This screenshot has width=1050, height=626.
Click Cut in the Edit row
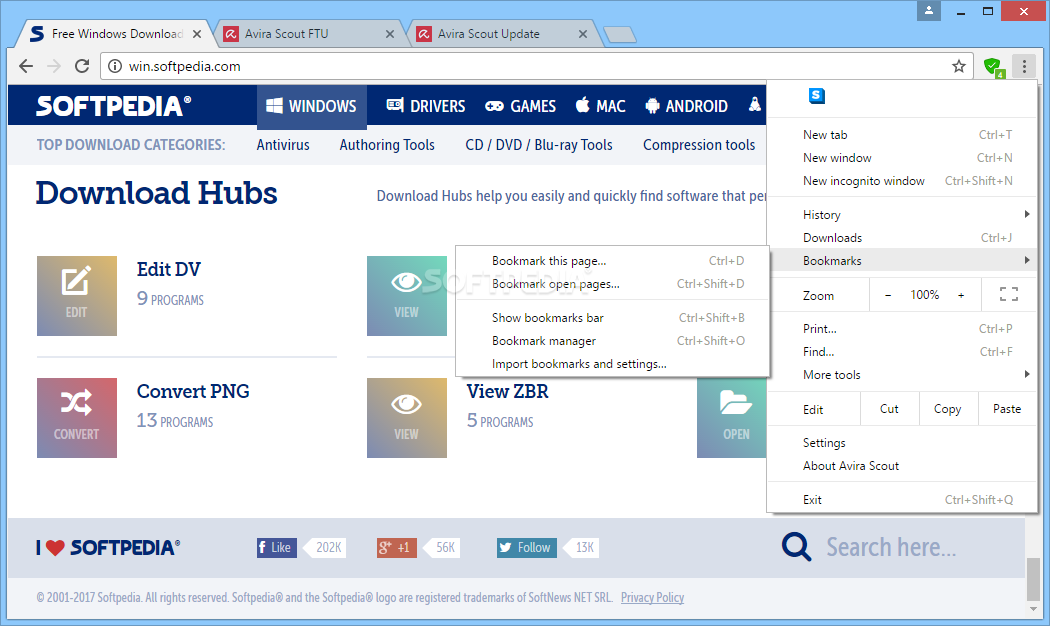(889, 409)
